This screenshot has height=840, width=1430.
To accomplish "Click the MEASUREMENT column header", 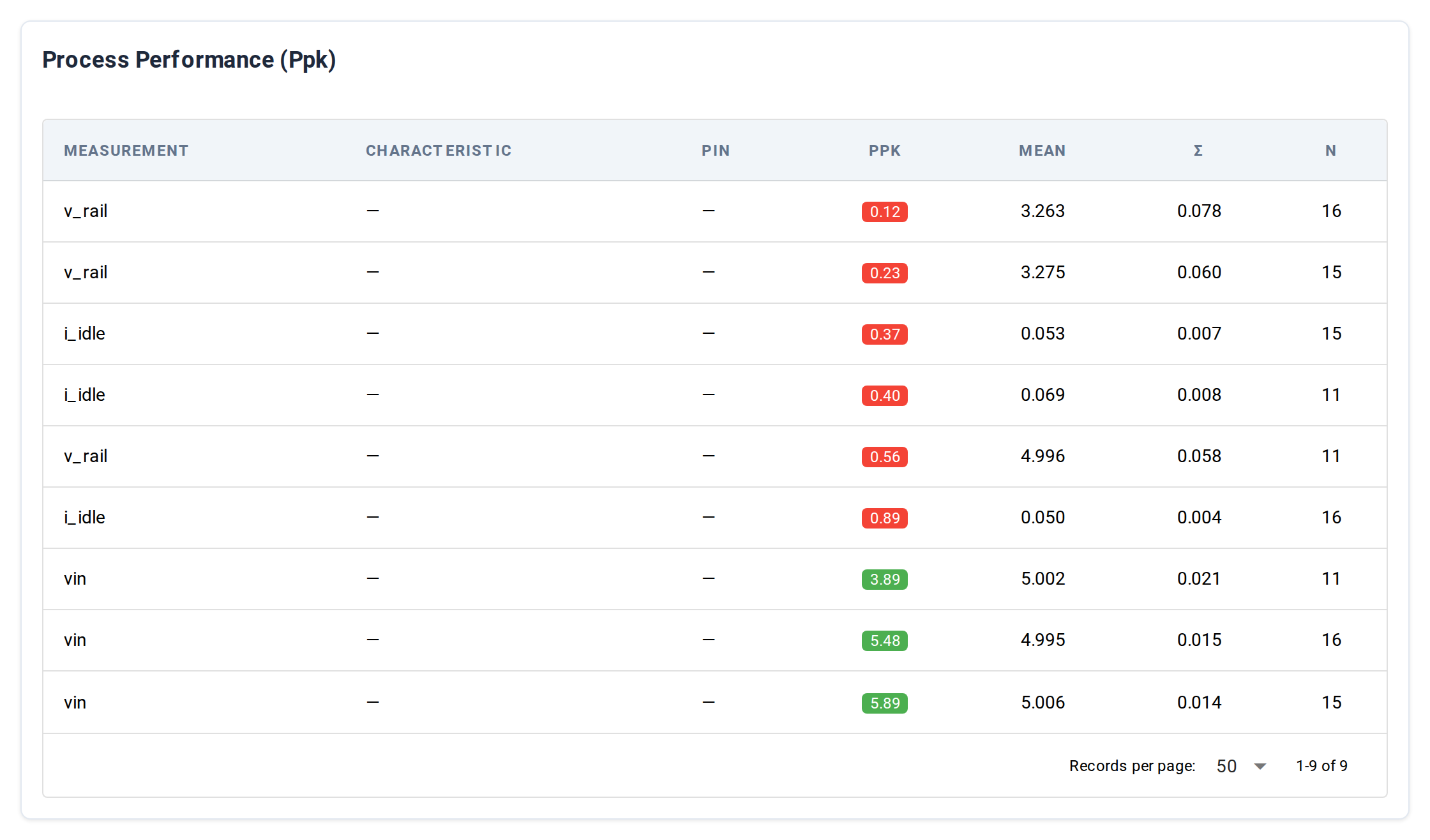I will coord(126,151).
